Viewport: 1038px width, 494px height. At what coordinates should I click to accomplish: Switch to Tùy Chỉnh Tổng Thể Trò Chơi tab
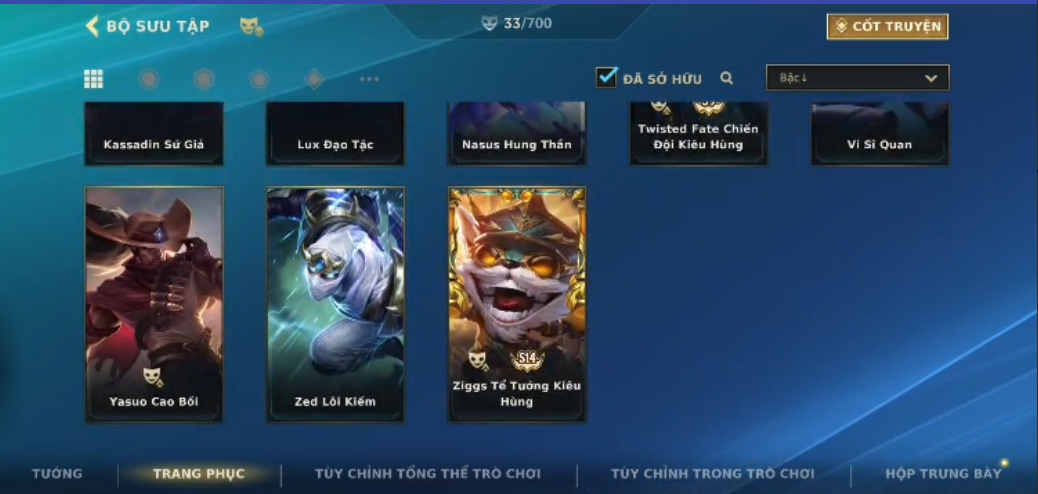click(x=428, y=473)
